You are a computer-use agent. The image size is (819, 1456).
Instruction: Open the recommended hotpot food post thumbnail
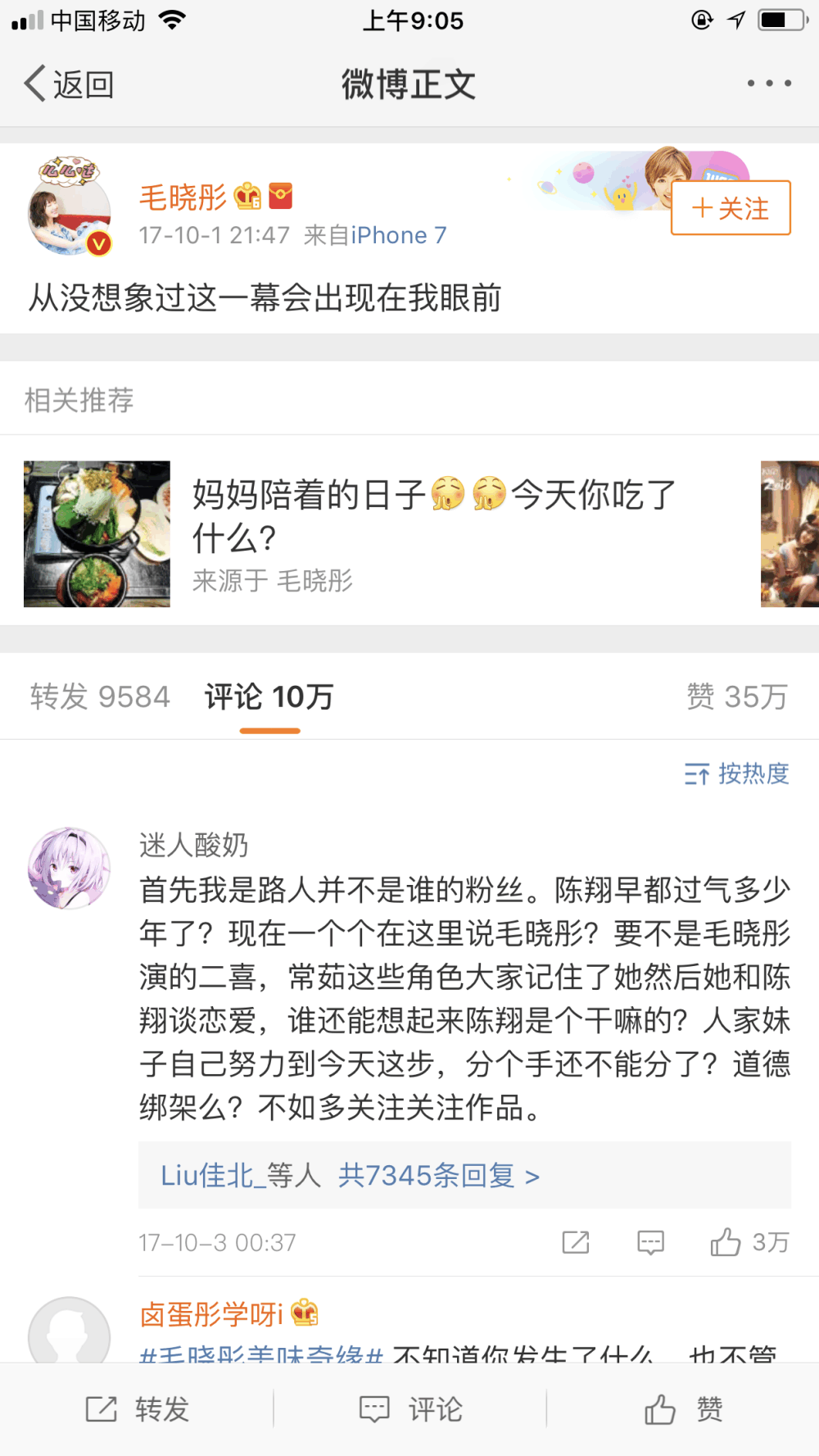click(97, 534)
